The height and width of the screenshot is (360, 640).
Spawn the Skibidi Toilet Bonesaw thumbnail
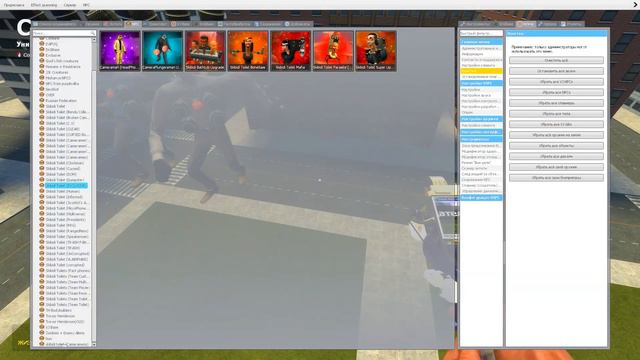coord(248,51)
